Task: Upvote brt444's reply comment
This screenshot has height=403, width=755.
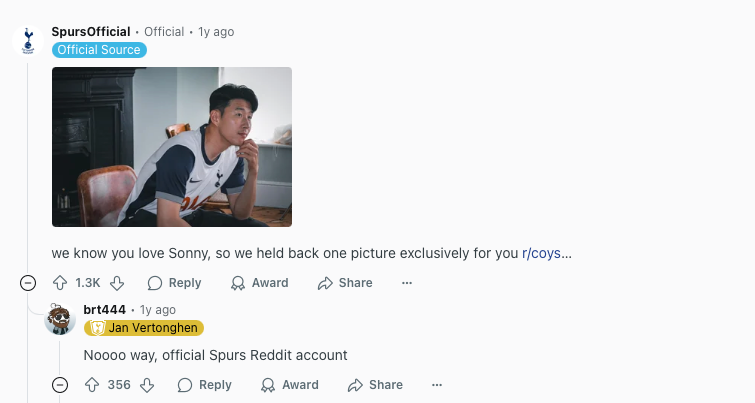Action: 92,385
